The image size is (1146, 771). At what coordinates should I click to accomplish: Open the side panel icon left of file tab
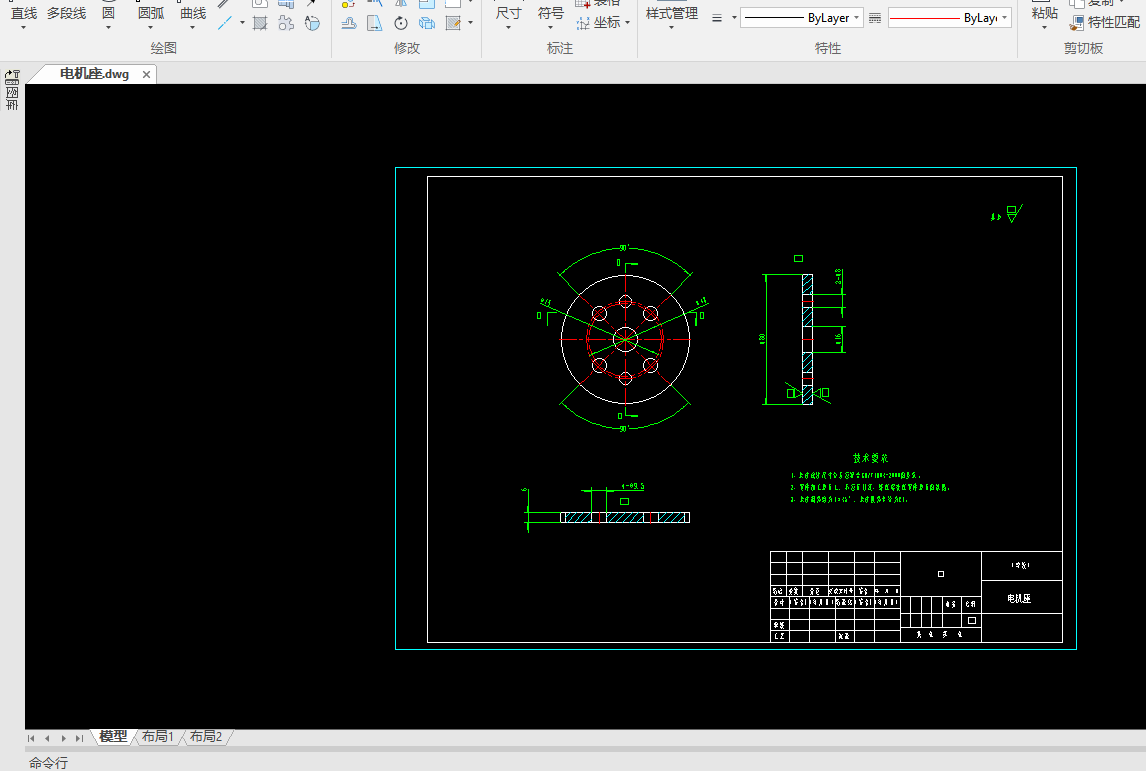pos(12,76)
